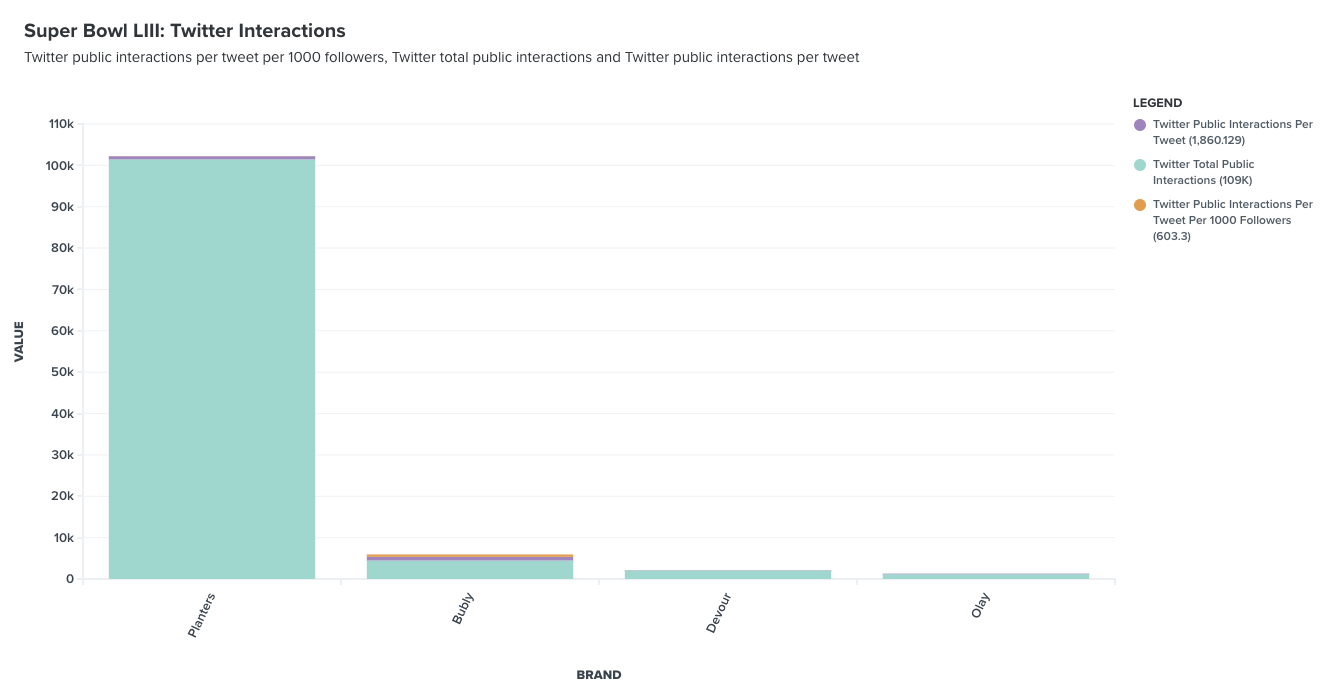Select the Devour bar

point(728,574)
